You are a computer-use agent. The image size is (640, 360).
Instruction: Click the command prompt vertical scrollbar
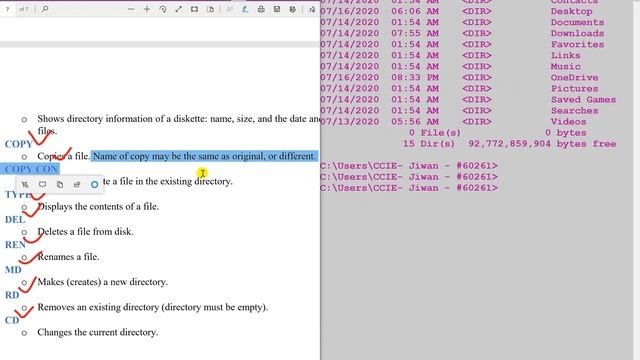click(636, 180)
